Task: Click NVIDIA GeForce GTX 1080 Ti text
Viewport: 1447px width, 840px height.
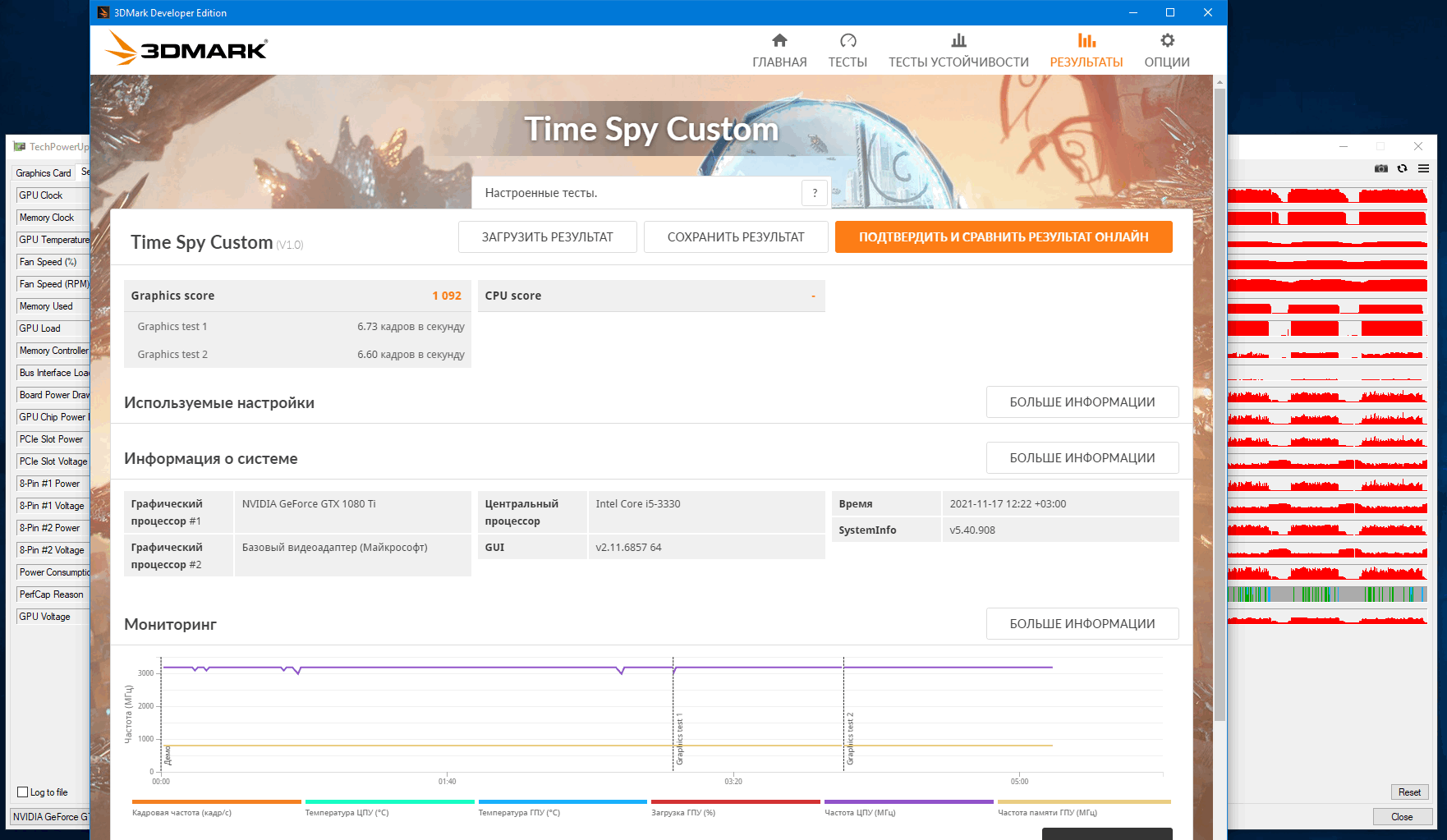Action: click(309, 504)
